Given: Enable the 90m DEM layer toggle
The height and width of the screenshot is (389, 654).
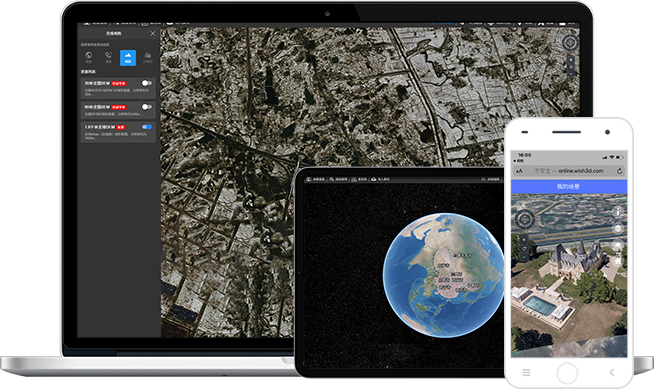Looking at the screenshot, I should click(x=146, y=107).
